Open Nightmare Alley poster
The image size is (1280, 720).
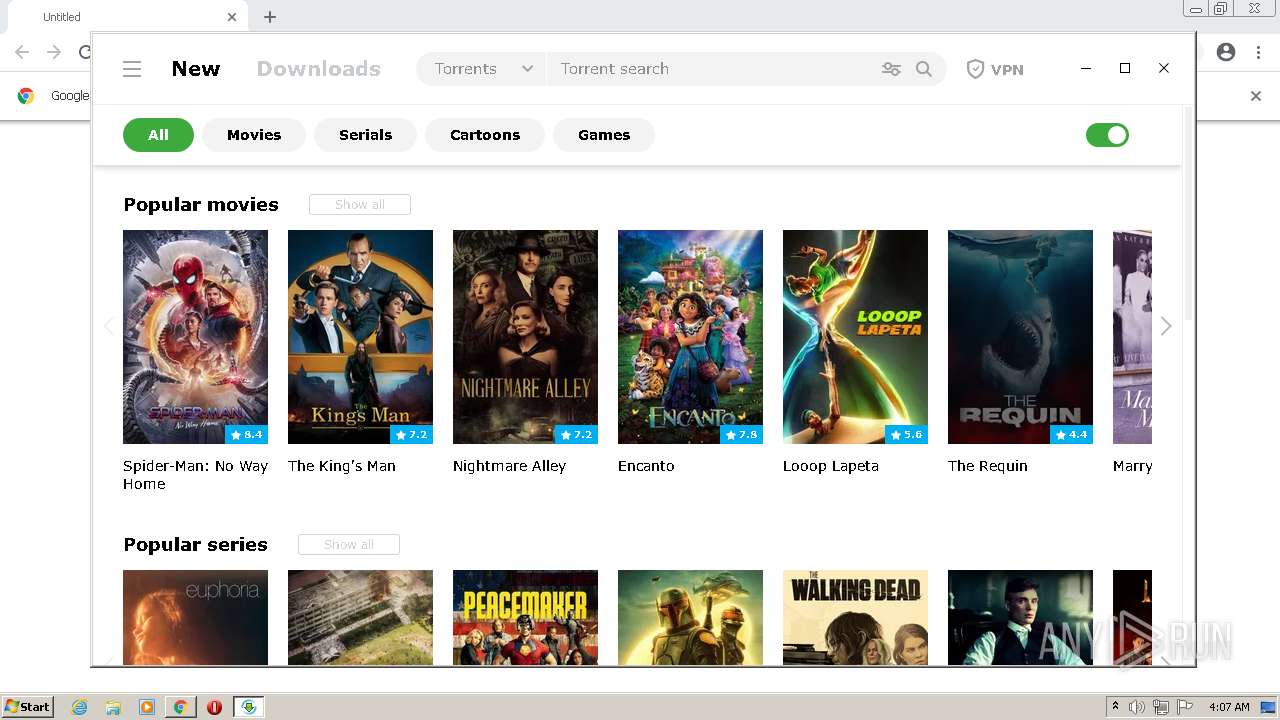tap(525, 337)
